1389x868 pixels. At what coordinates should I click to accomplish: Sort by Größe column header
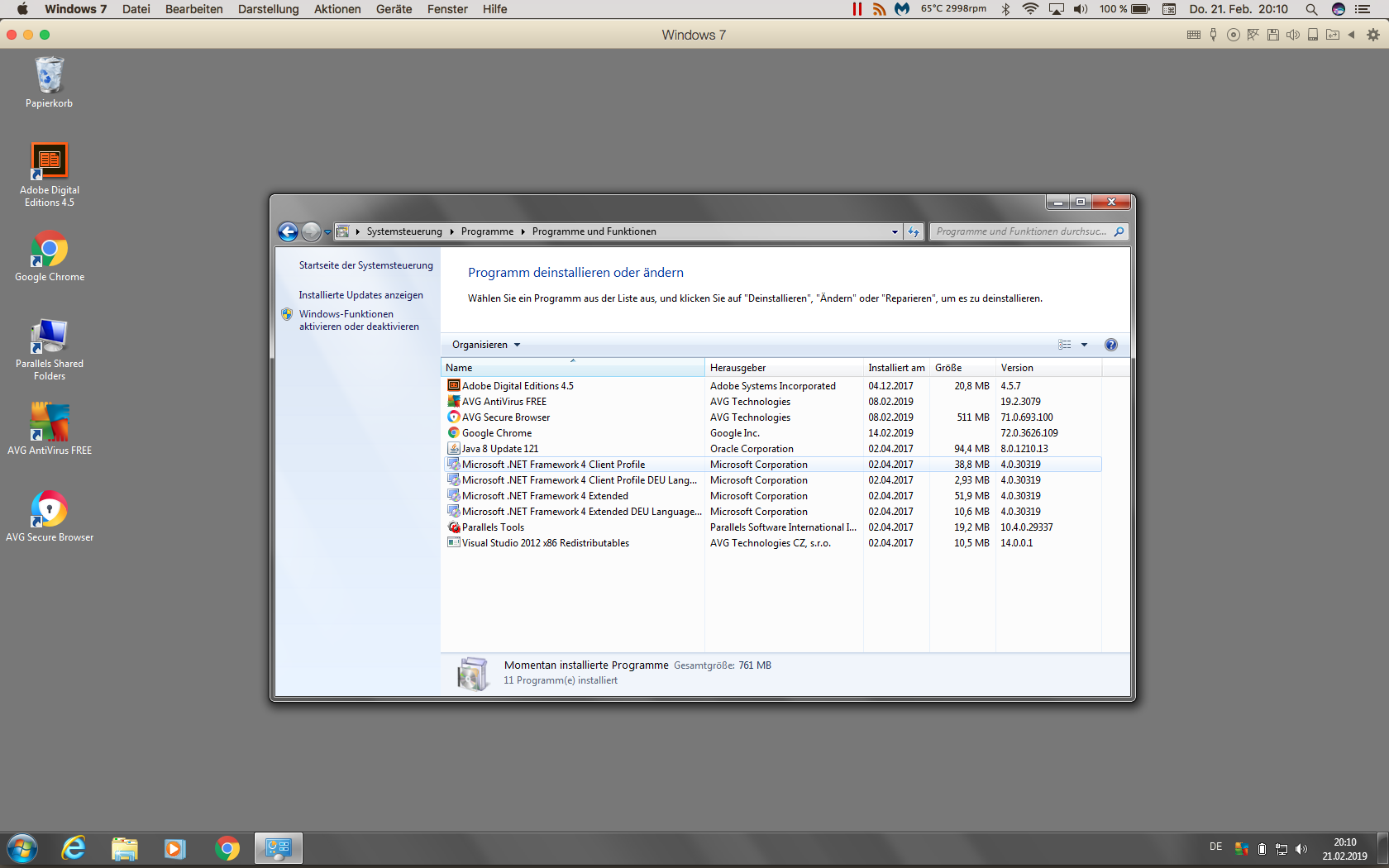coord(962,368)
